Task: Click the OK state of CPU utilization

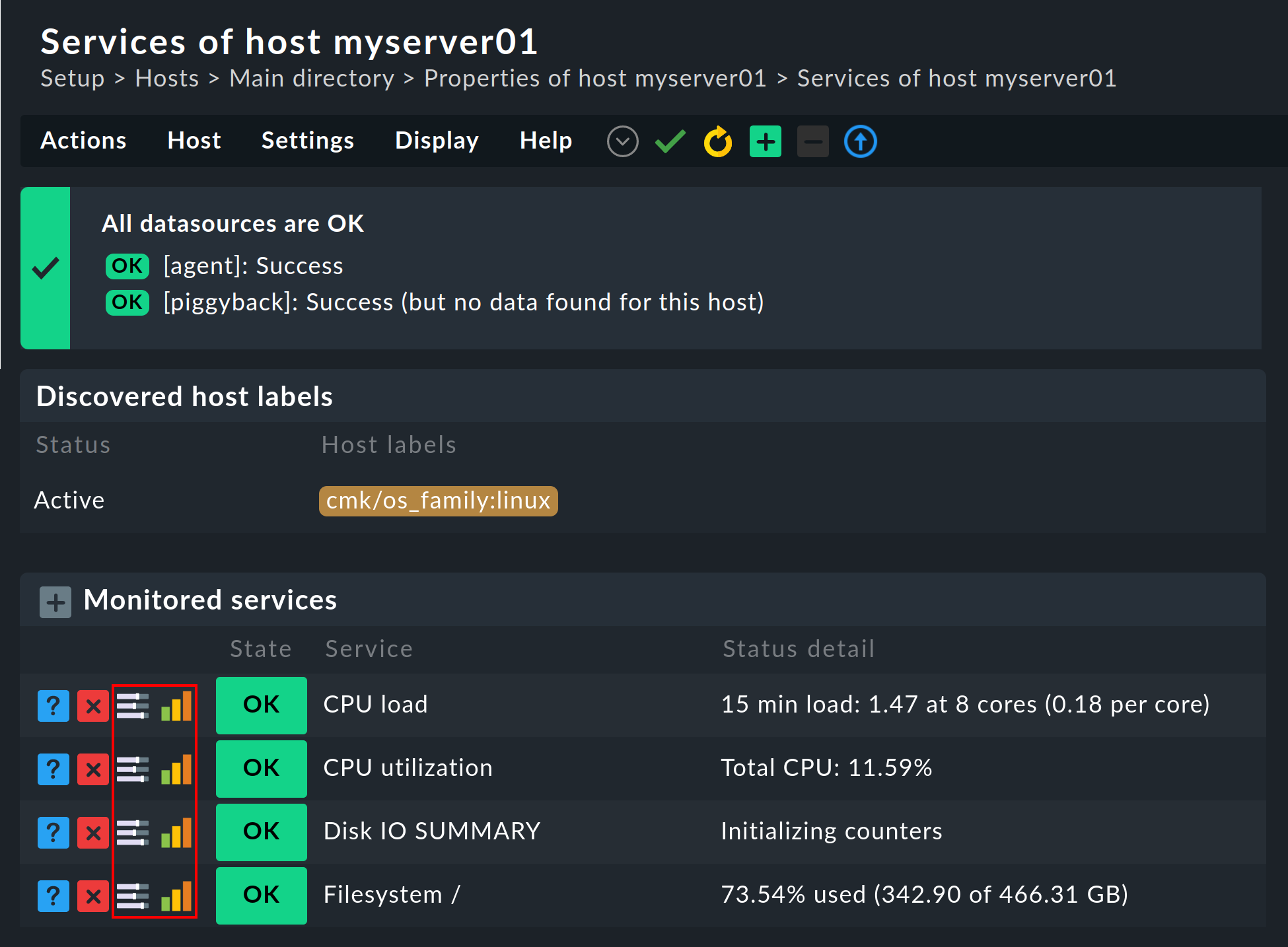Action: [x=262, y=769]
